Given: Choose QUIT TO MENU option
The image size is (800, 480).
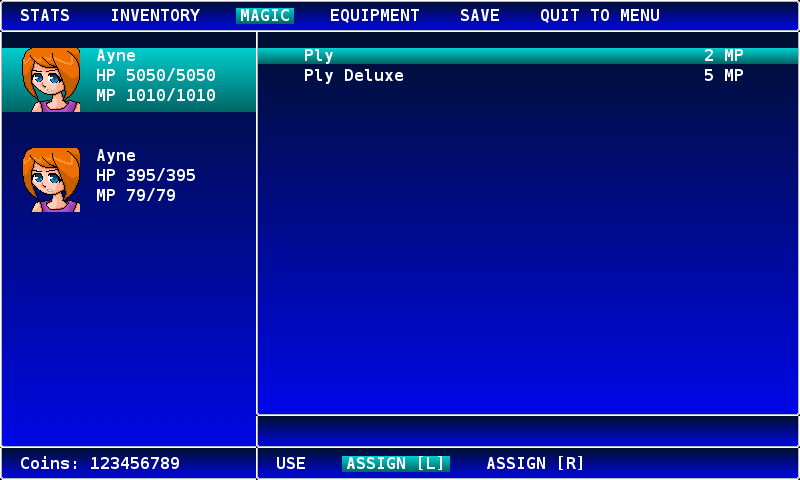Looking at the screenshot, I should [600, 16].
